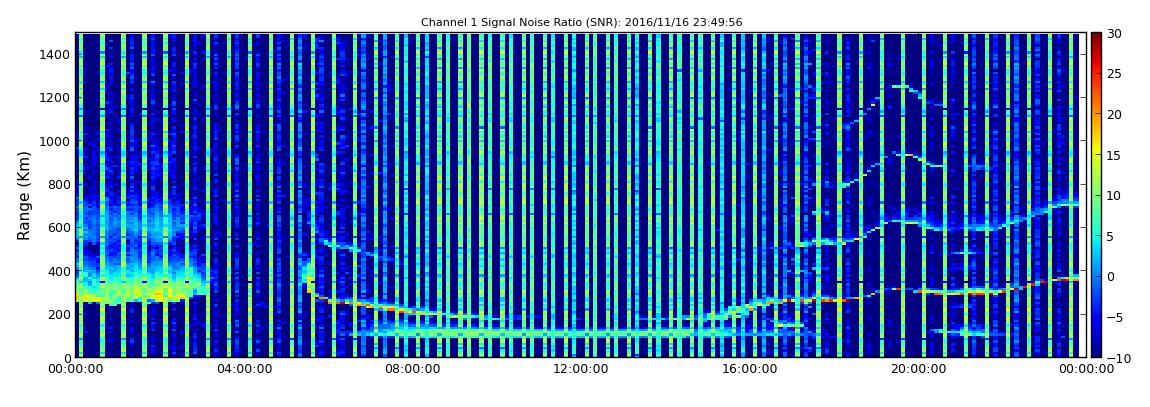Image resolution: width=1150 pixels, height=407 pixels.
Task: Click the x-axis time label '04:00:00'
Action: [x=243, y=369]
